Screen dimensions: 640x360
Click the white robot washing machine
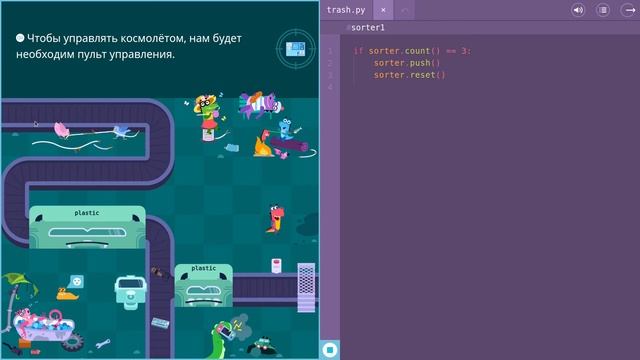(x=130, y=293)
